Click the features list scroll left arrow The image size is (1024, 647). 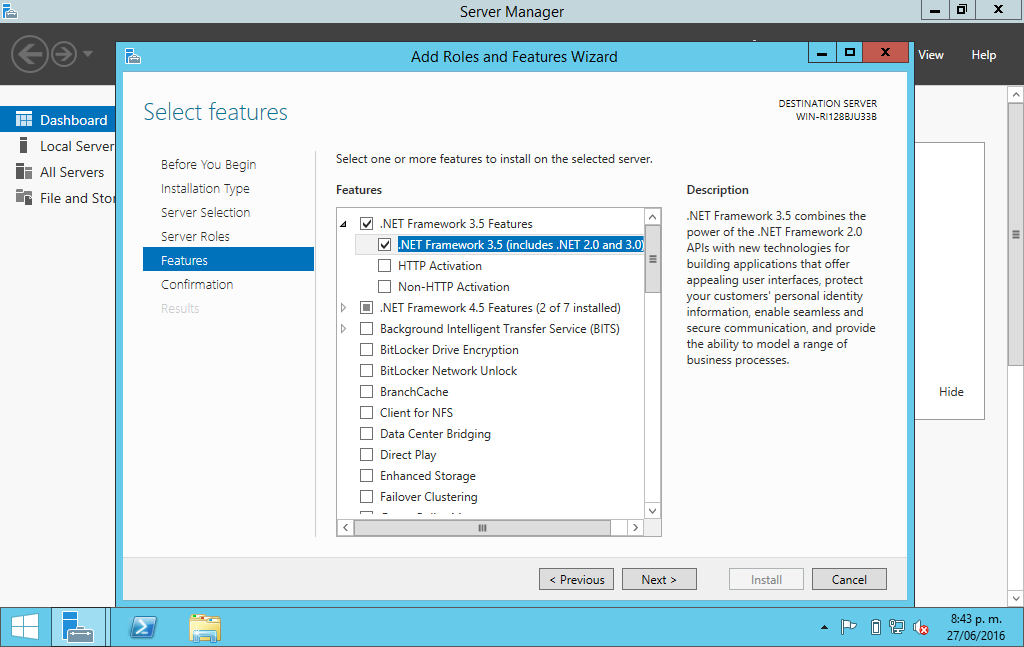345,528
